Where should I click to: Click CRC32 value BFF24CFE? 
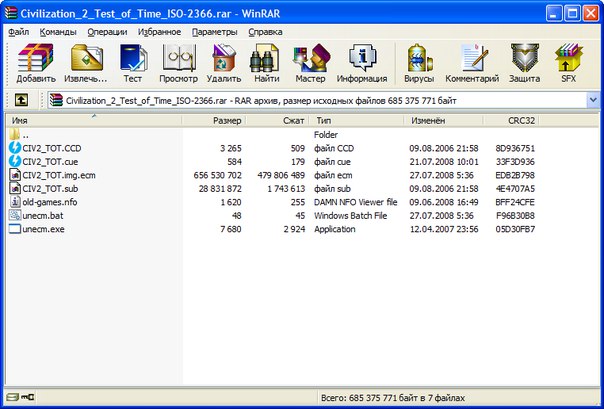click(x=515, y=202)
